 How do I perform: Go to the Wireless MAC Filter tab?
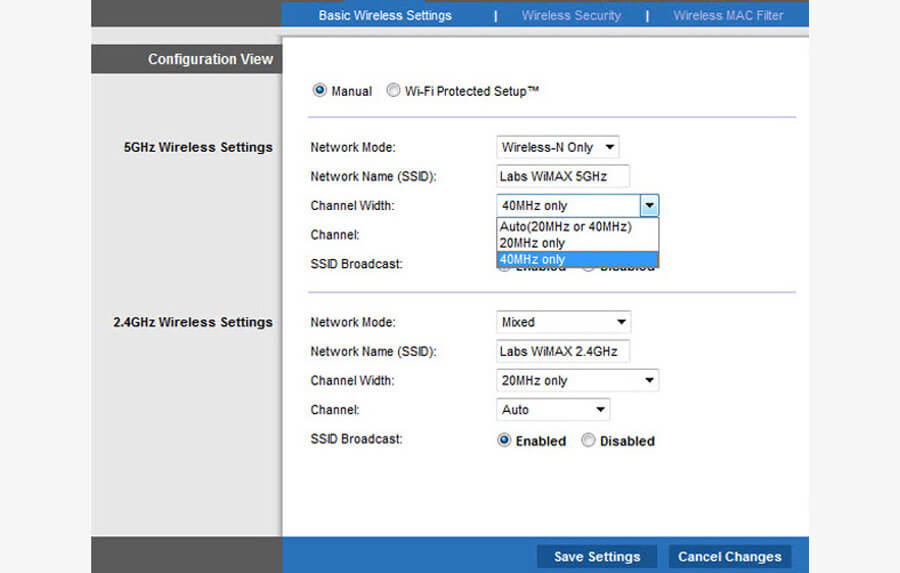click(728, 15)
